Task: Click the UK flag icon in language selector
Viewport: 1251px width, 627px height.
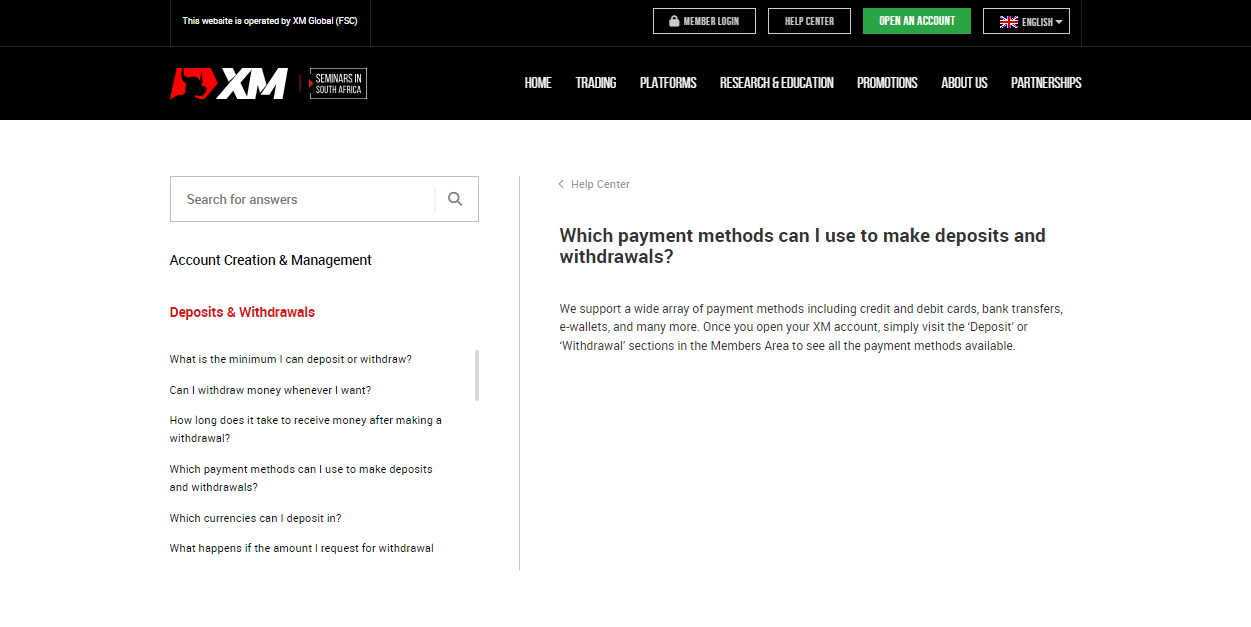Action: (x=1008, y=20)
